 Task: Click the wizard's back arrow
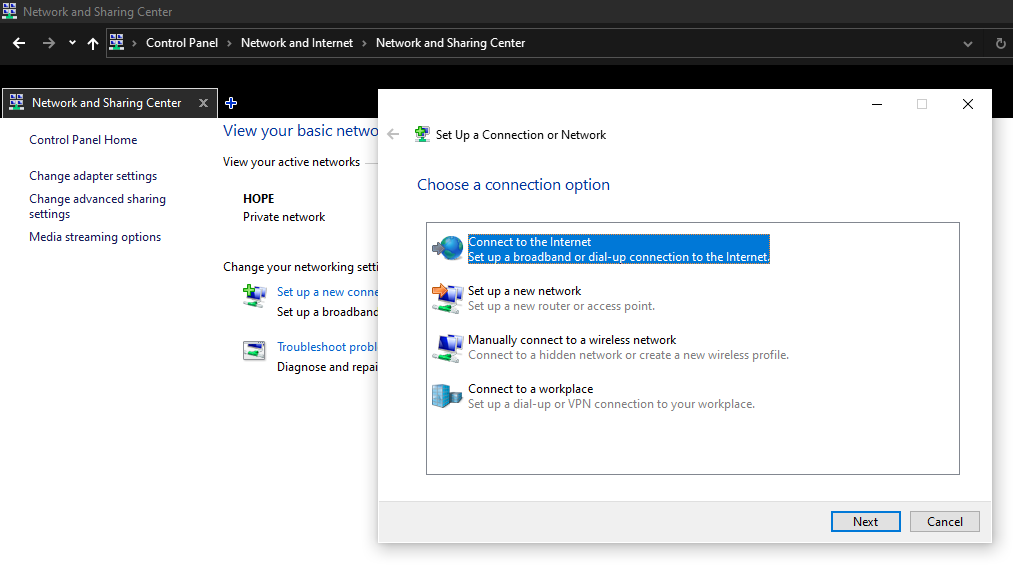point(393,134)
